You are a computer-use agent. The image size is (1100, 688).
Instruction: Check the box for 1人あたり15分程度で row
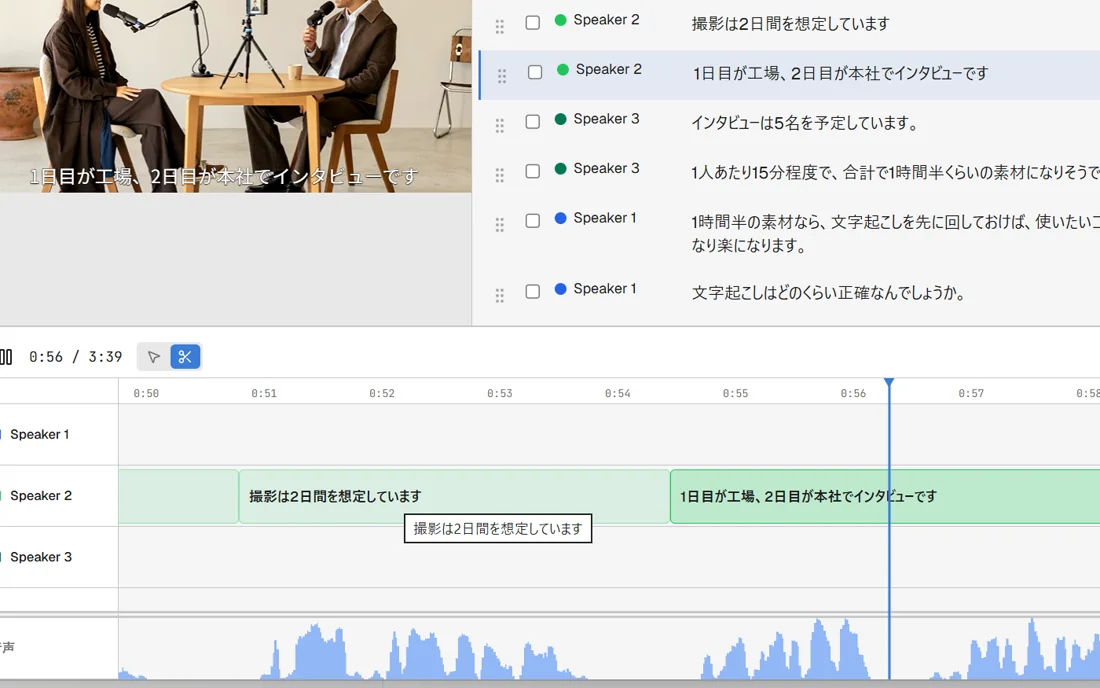(532, 171)
